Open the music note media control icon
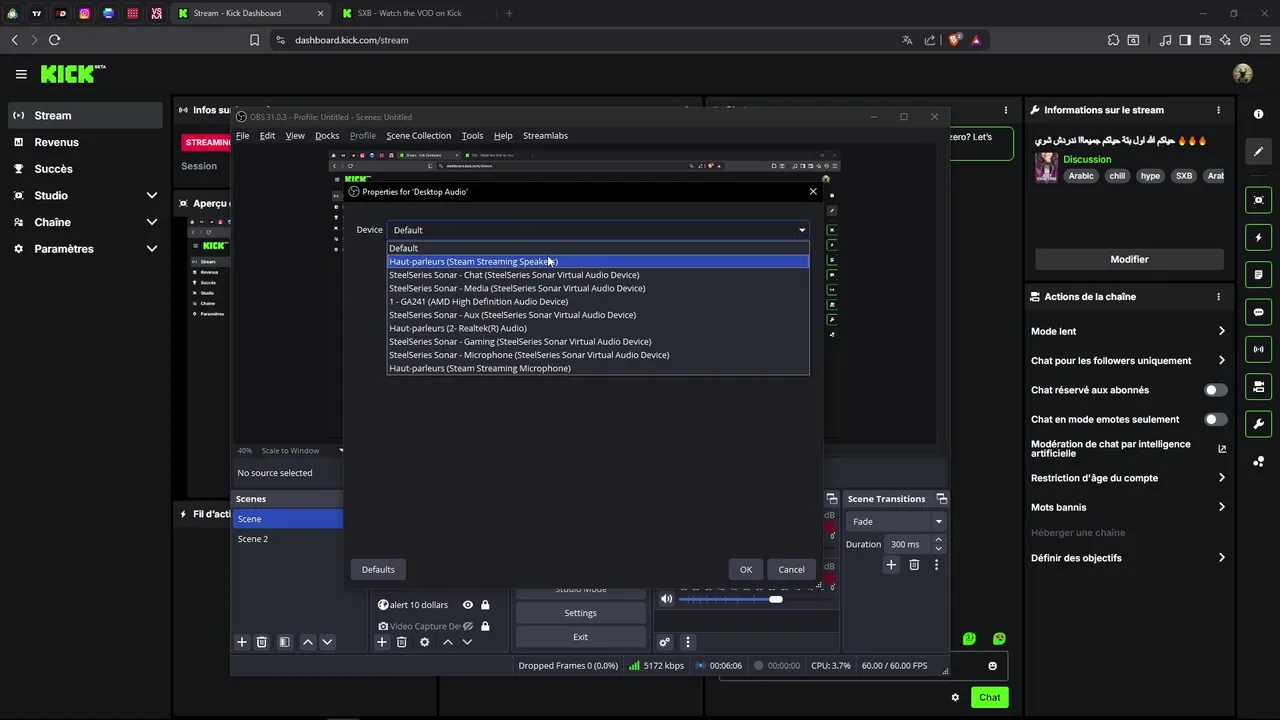The width and height of the screenshot is (1280, 720). [x=1166, y=40]
